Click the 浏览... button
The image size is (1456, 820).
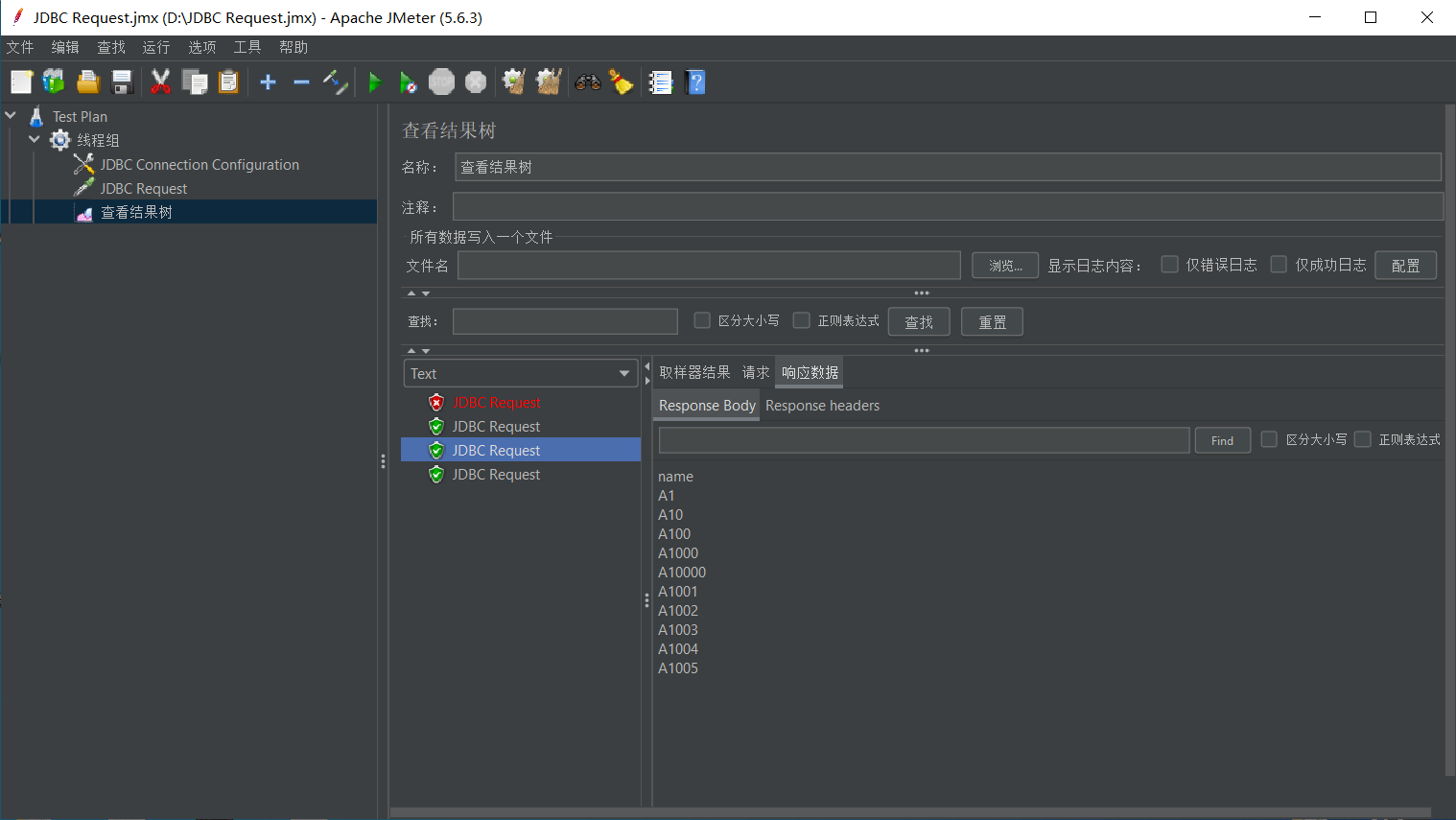click(1005, 266)
